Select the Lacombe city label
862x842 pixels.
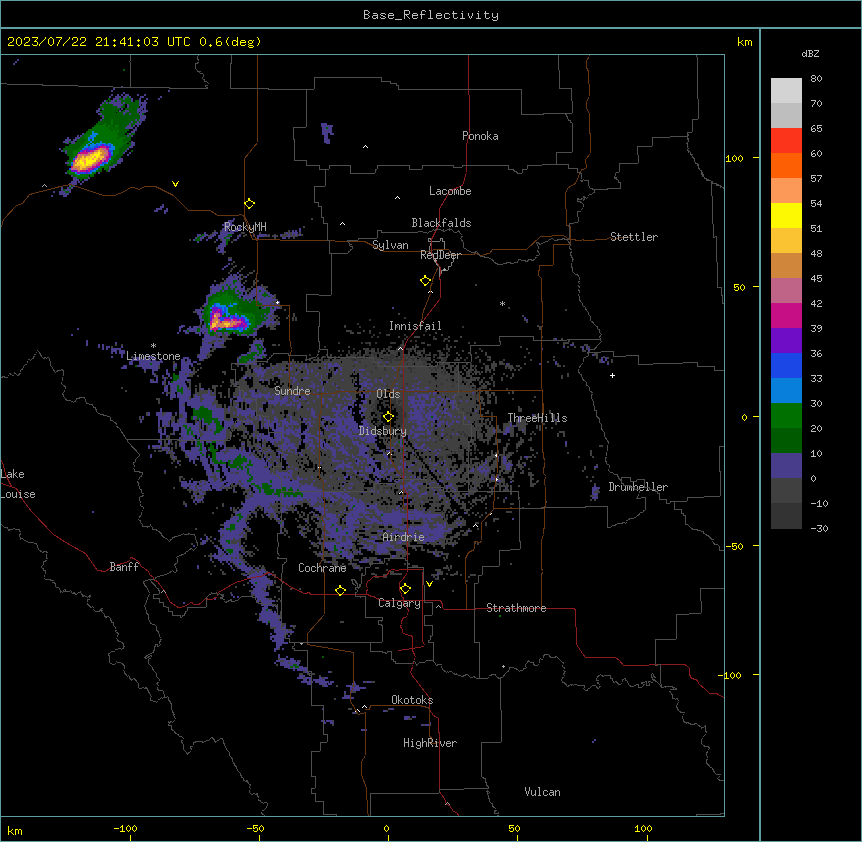click(x=450, y=191)
